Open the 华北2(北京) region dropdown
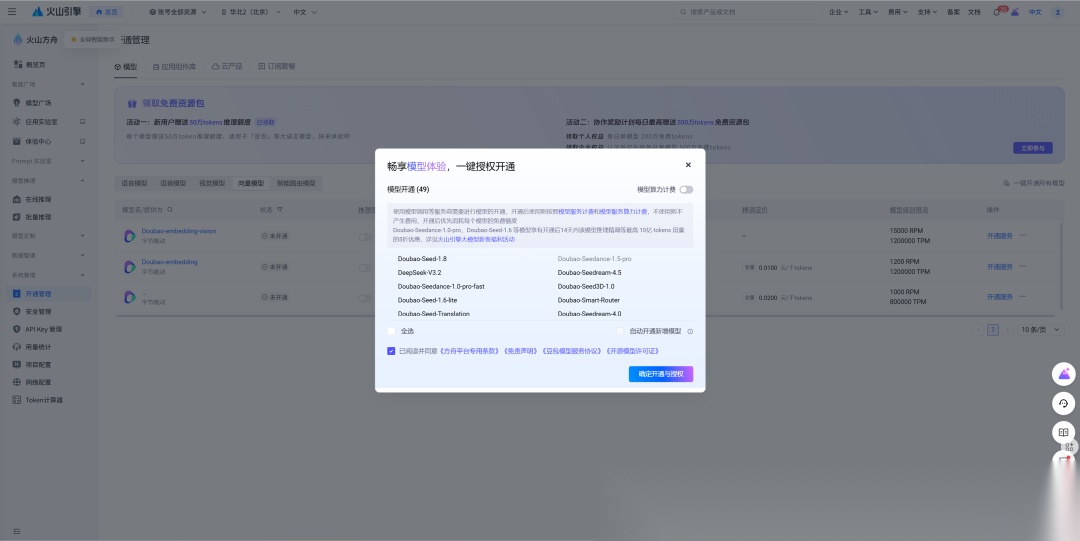The height and width of the screenshot is (541, 1080). [251, 12]
